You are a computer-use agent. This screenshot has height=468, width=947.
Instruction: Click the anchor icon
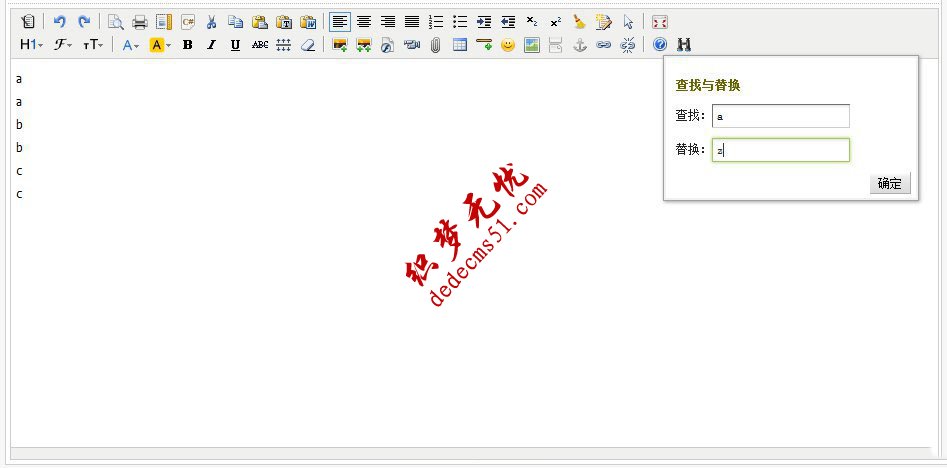[x=579, y=45]
